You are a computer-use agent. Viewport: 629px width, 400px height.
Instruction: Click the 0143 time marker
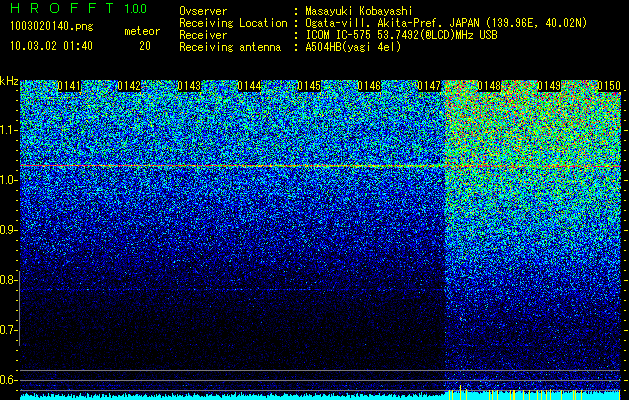tap(189, 86)
